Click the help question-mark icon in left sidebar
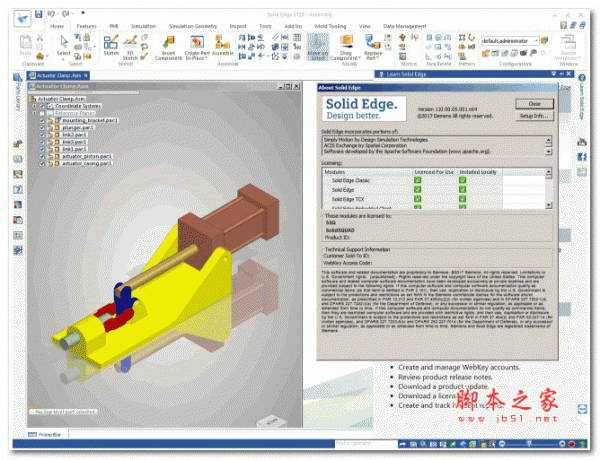 [x=18, y=190]
